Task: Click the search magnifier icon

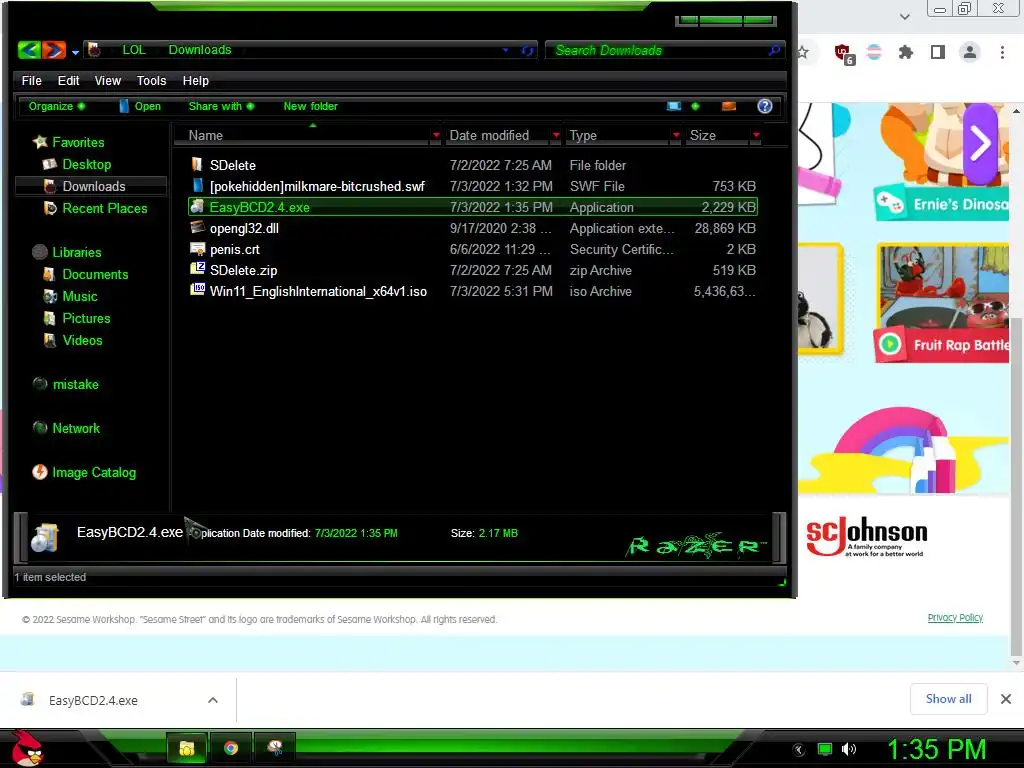Action: click(775, 50)
